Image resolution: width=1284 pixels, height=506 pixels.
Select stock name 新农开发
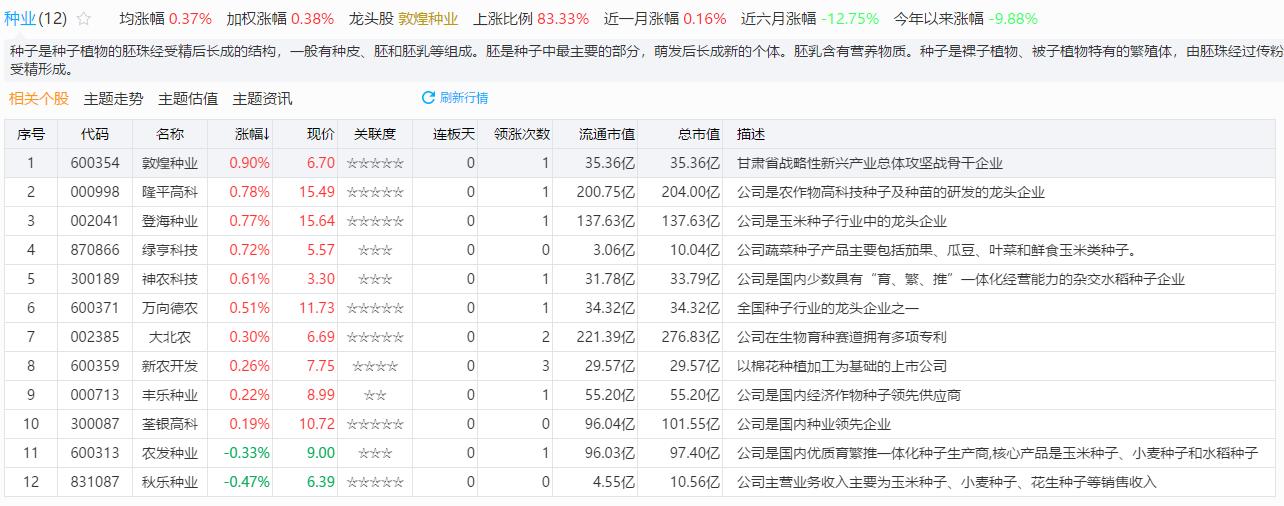click(x=171, y=366)
